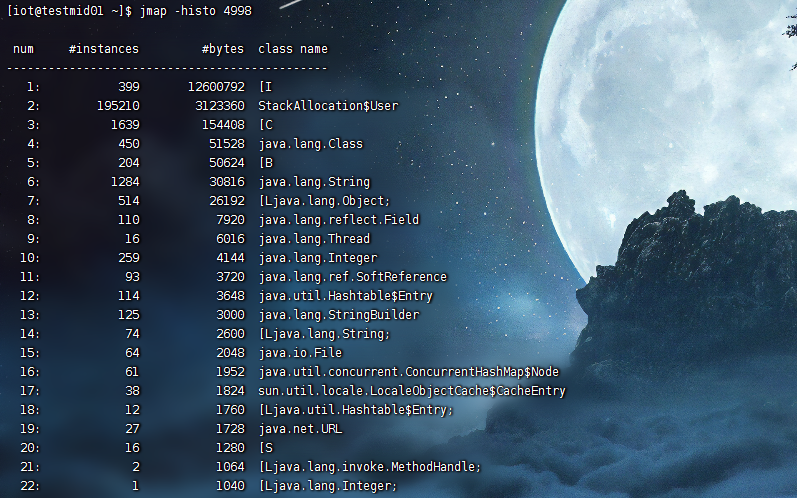Select 'java.util.Hashtable$Entry' in row 12

tap(346, 296)
